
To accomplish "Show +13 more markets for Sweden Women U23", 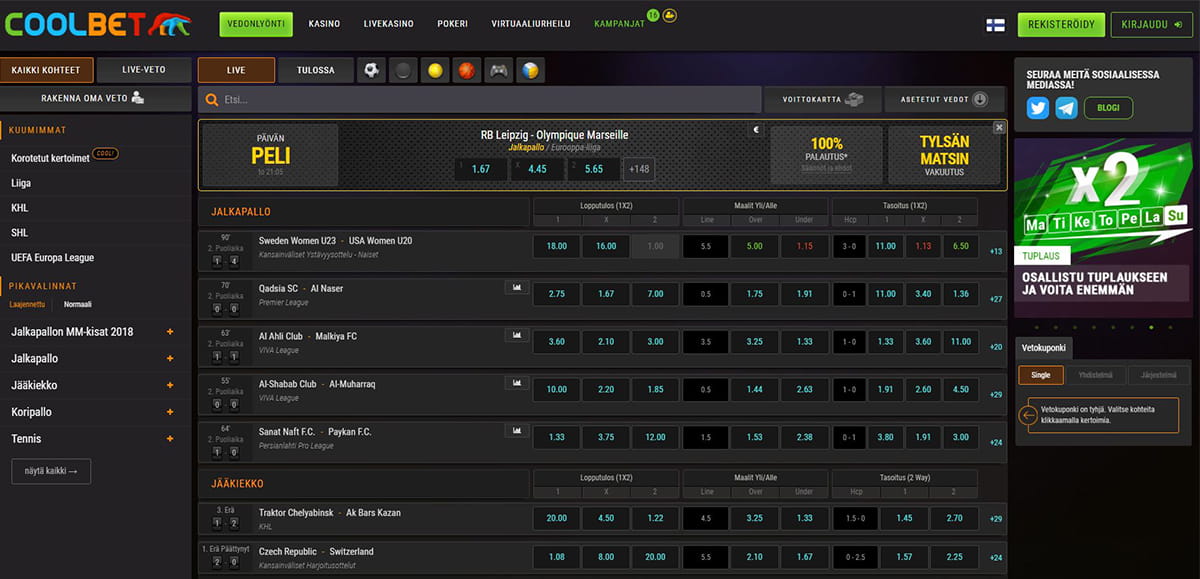I will click(996, 251).
